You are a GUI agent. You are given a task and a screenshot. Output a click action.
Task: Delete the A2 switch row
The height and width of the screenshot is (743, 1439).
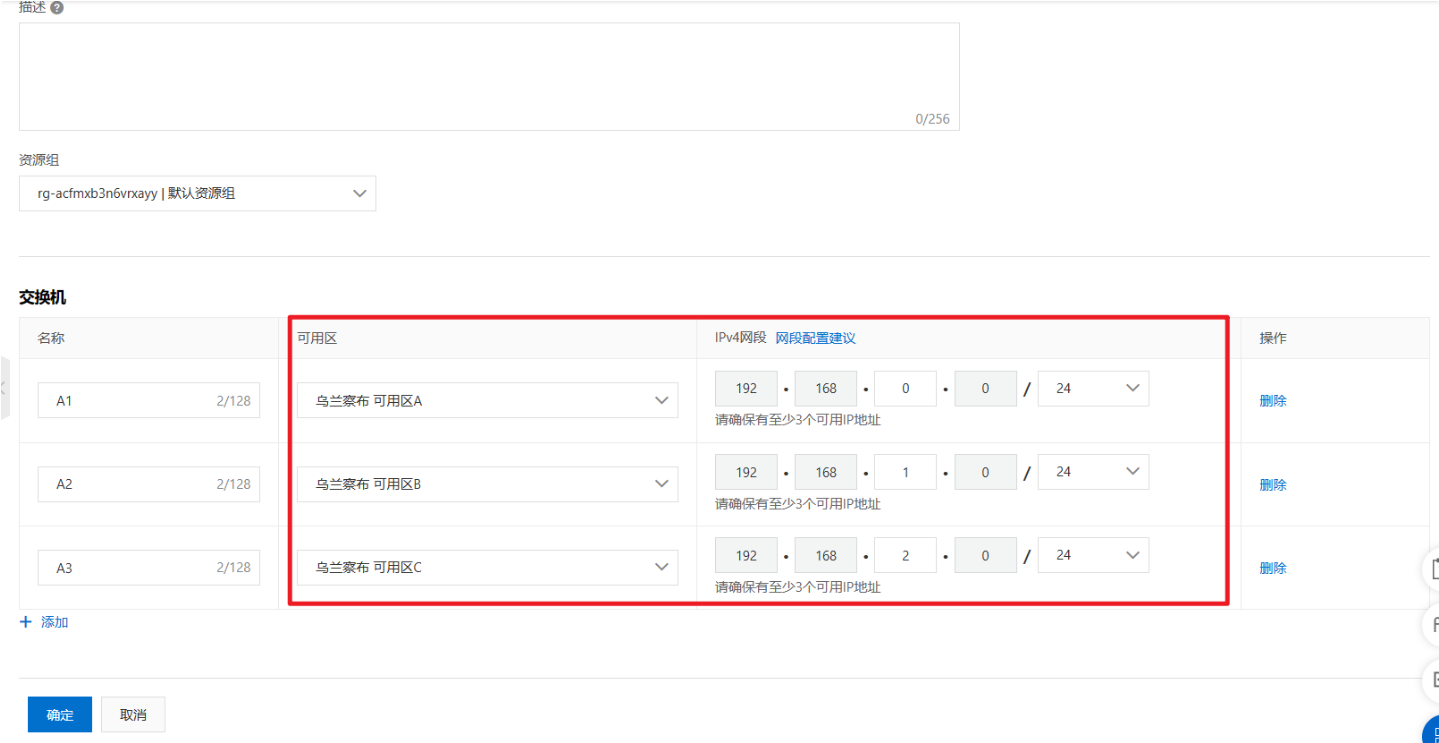point(1273,485)
